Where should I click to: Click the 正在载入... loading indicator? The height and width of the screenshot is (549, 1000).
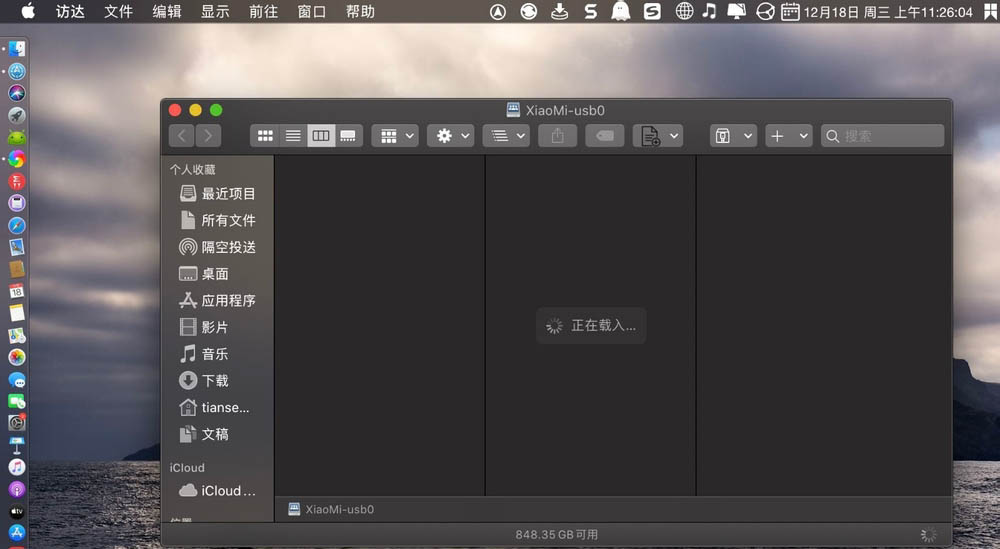pos(591,326)
